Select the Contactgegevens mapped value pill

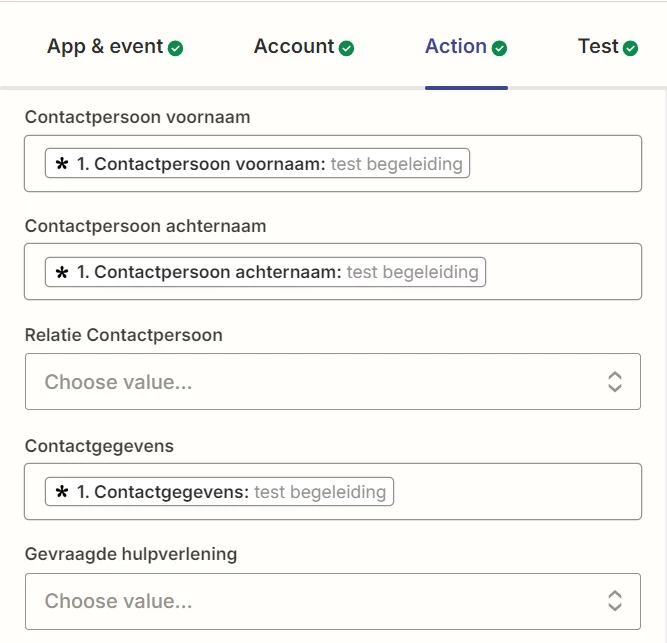point(220,492)
